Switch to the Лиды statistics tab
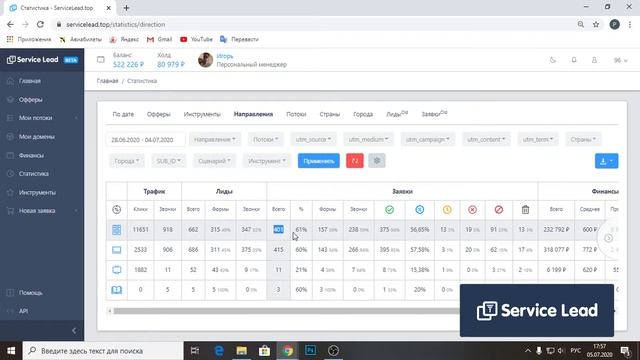The height and width of the screenshot is (360, 640). (x=397, y=114)
